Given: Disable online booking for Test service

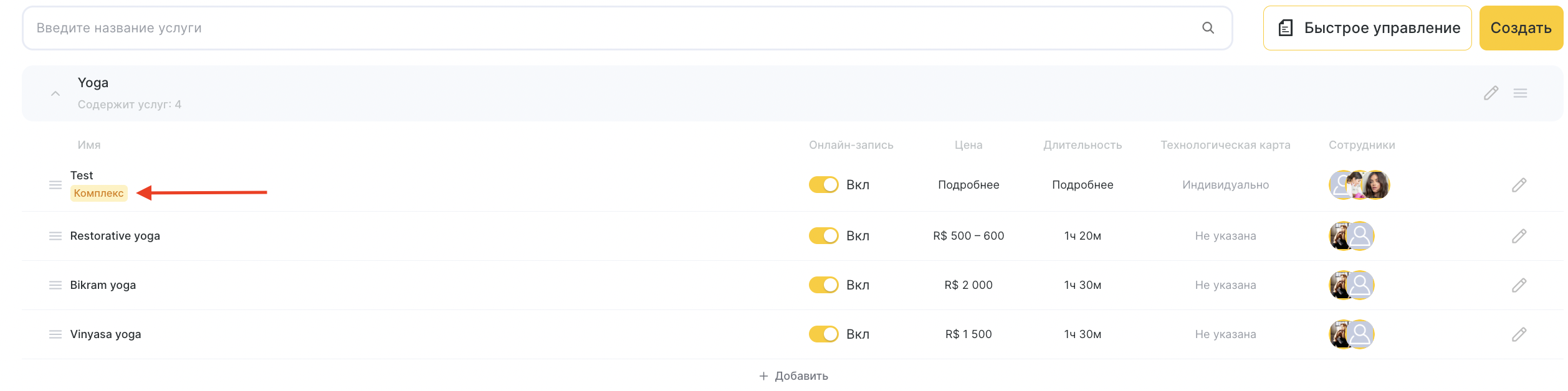Looking at the screenshot, I should (x=823, y=185).
